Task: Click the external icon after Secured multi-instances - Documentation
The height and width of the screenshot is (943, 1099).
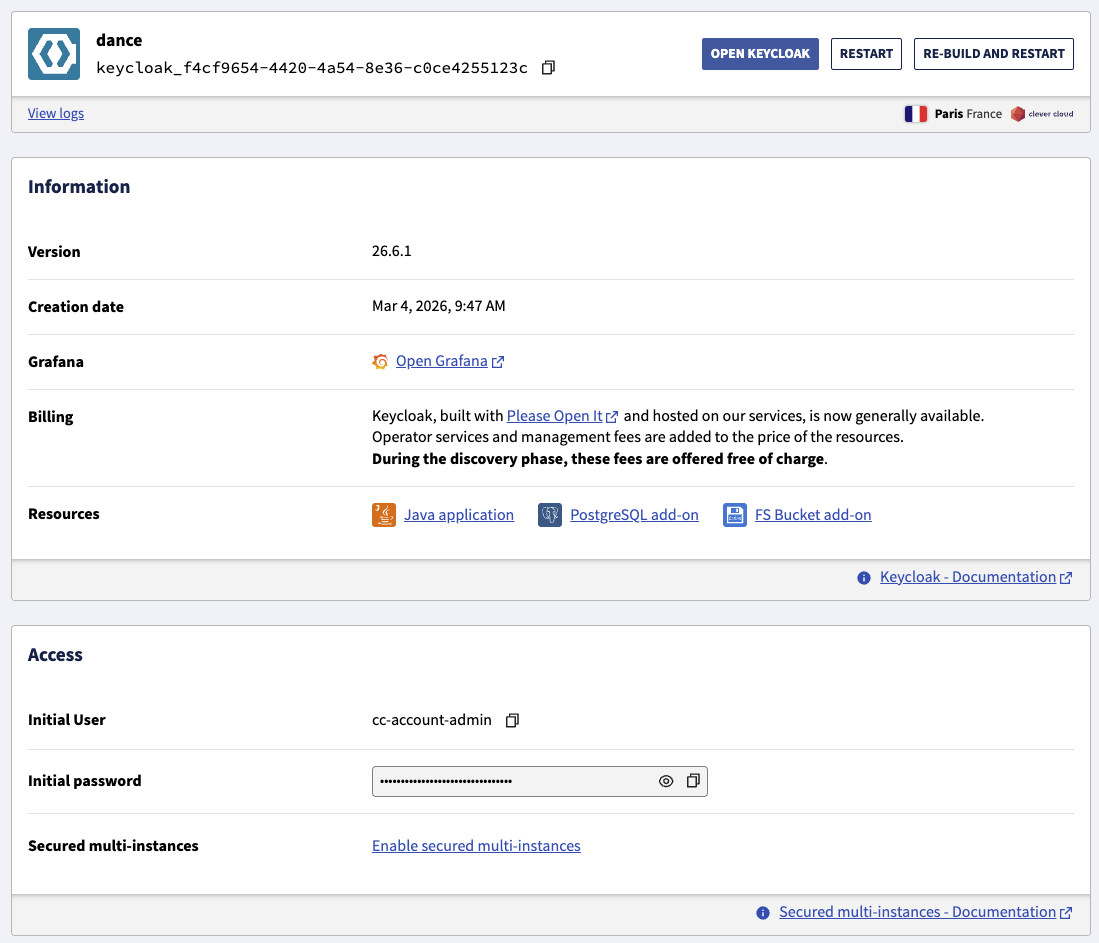Action: tap(1065, 913)
